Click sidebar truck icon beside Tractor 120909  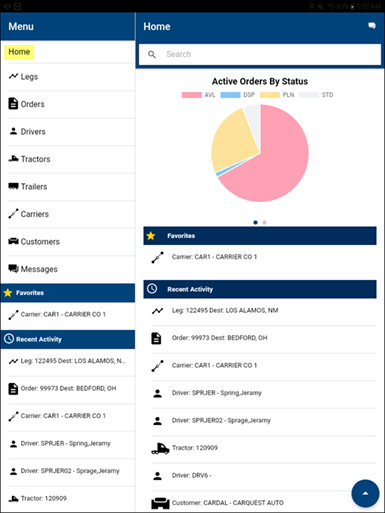pos(13,499)
